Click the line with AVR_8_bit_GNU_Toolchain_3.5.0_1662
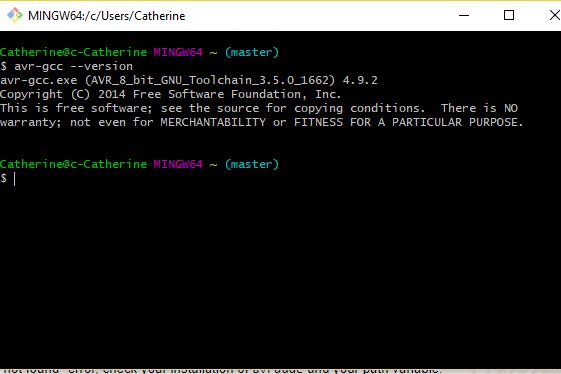This screenshot has width=561, height=374. [189, 80]
